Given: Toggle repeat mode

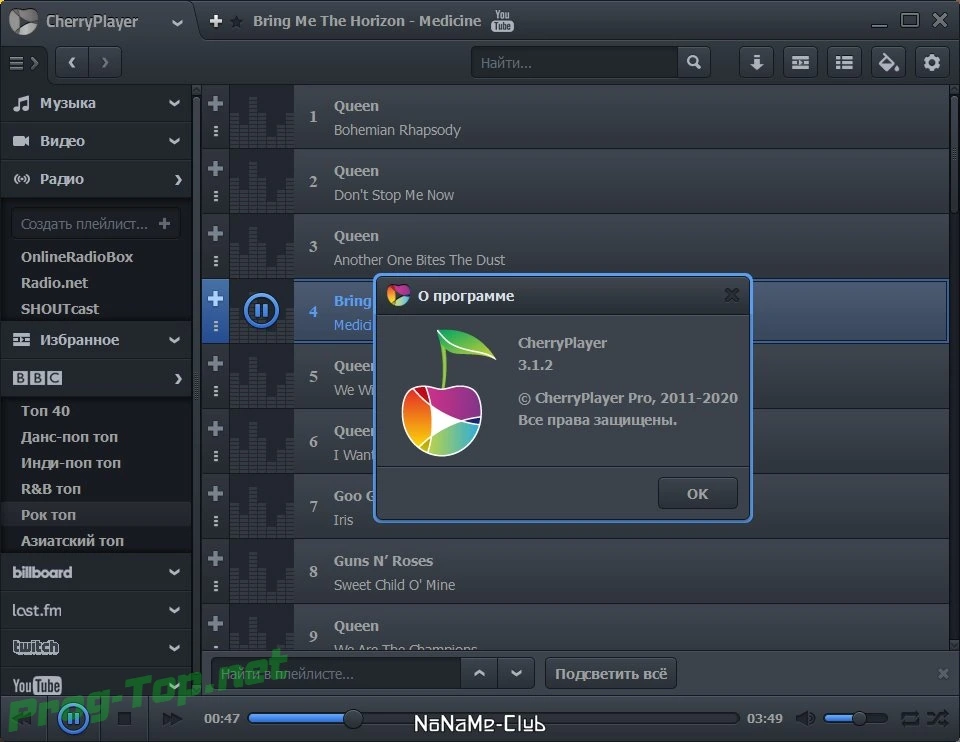Looking at the screenshot, I should (x=910, y=718).
